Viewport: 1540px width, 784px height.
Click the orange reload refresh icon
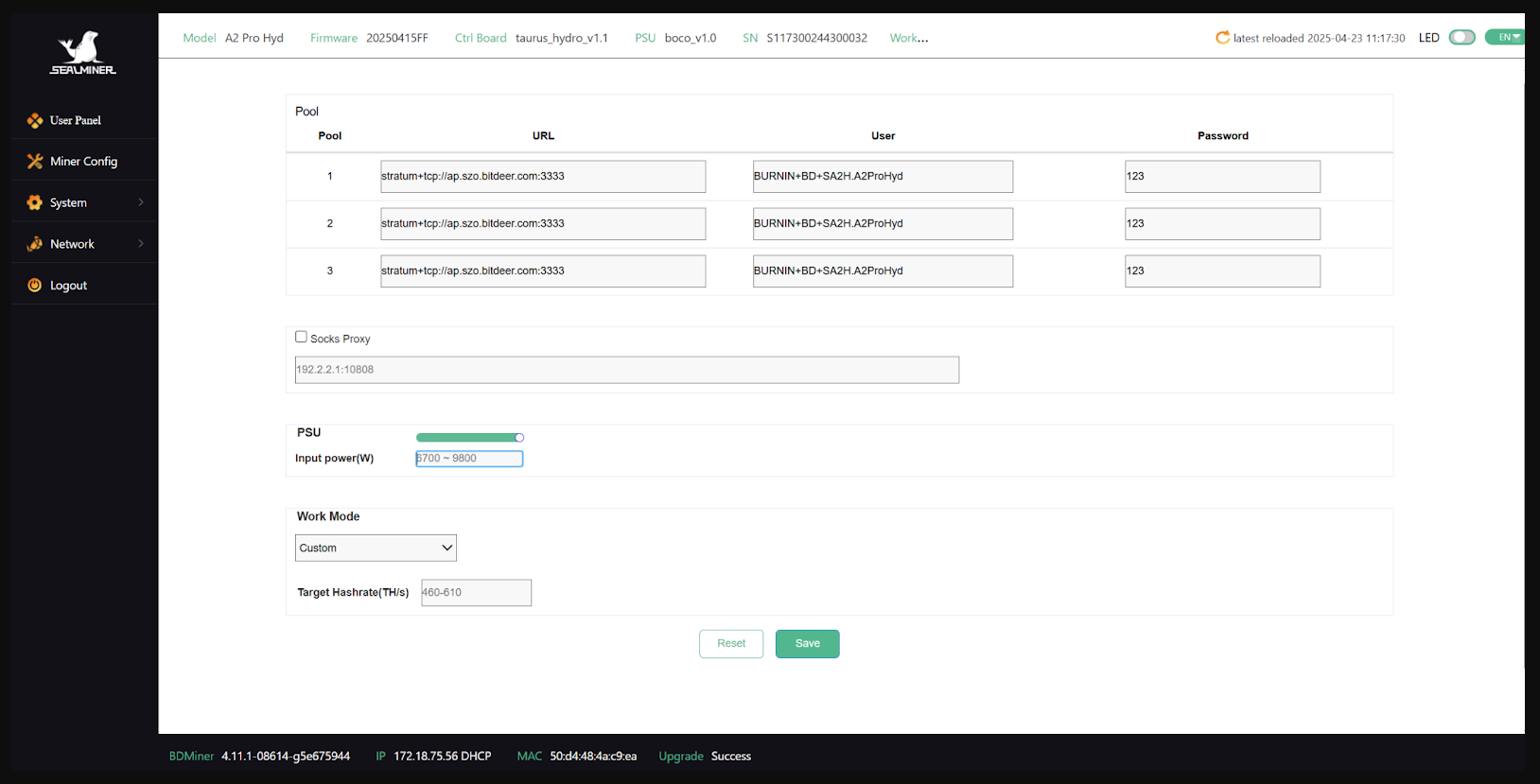pos(1222,38)
